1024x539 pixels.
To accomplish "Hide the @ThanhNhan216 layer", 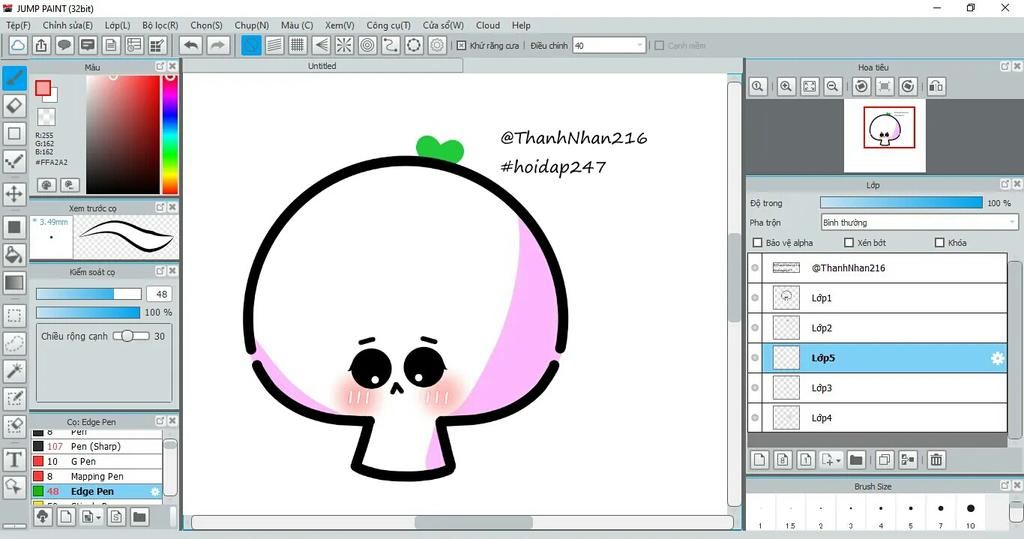I will coord(755,268).
